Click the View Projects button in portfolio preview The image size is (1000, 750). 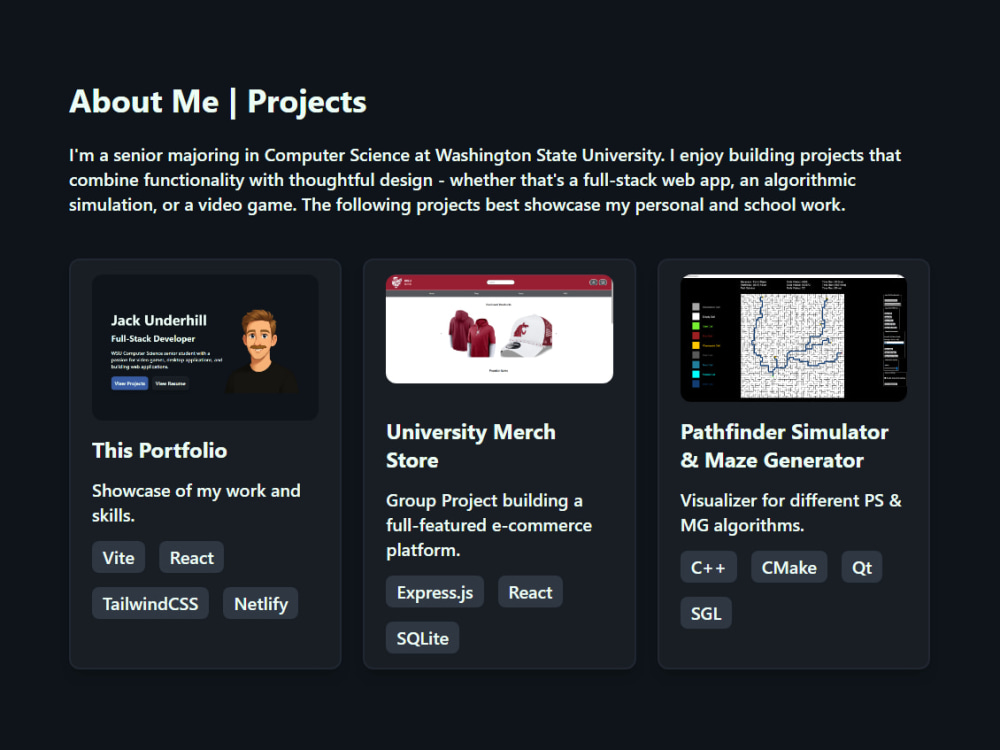click(129, 383)
